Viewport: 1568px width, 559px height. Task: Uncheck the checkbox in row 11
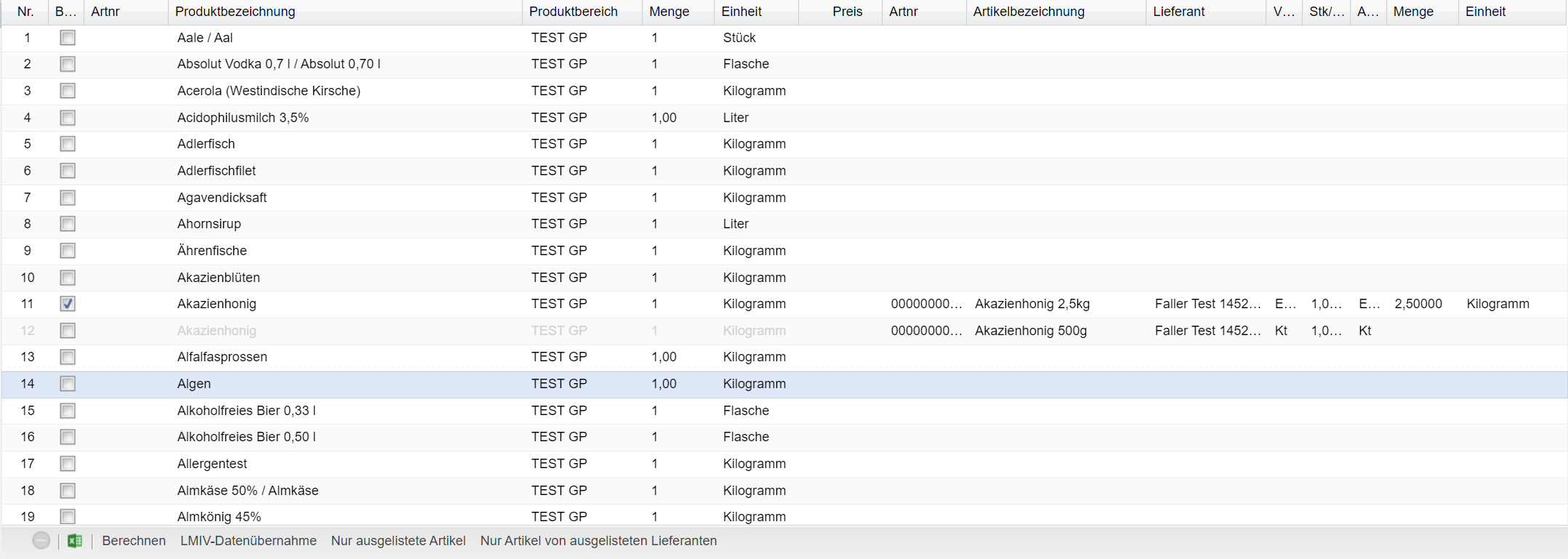tap(68, 304)
